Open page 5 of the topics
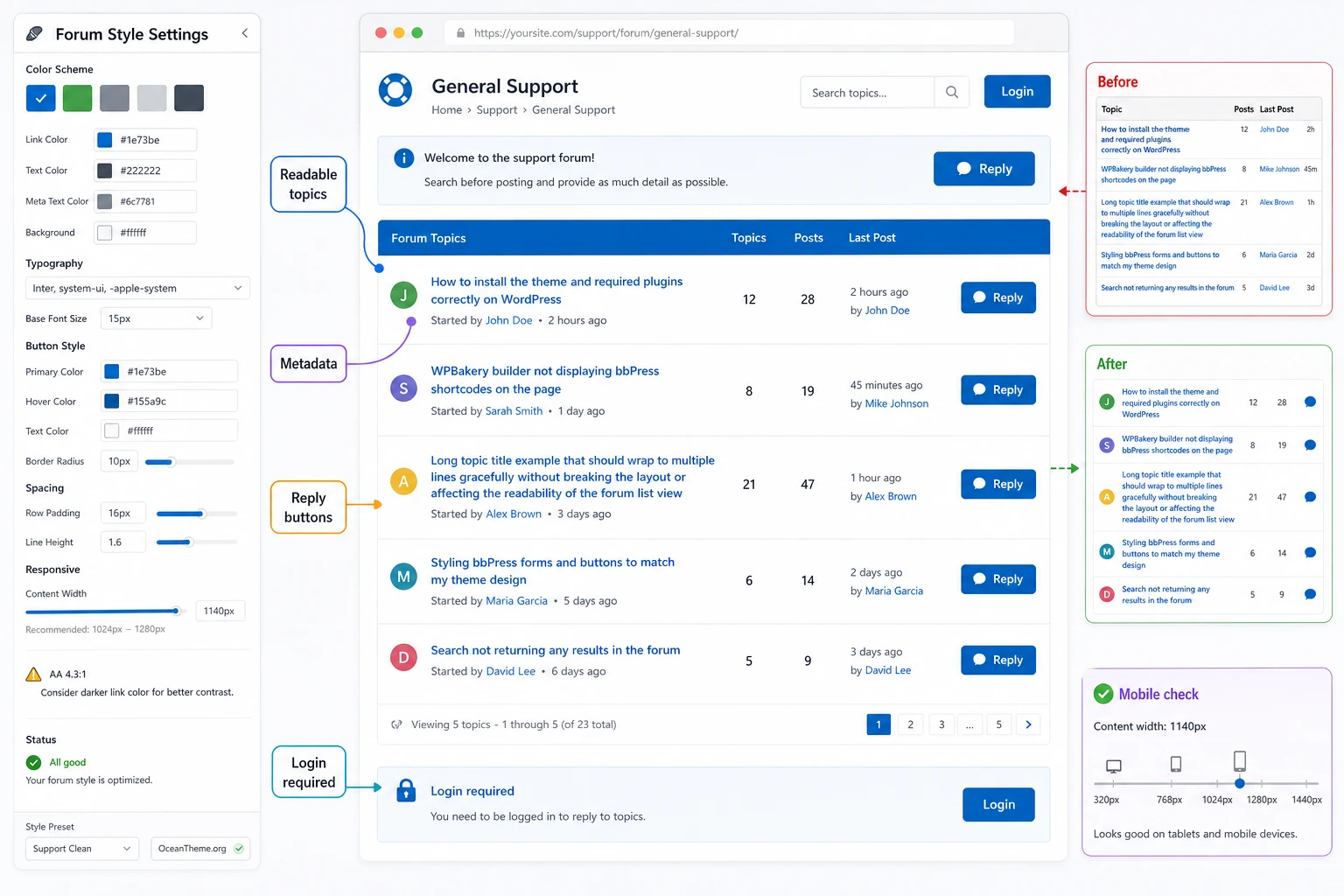The image size is (1344, 896). click(x=998, y=724)
